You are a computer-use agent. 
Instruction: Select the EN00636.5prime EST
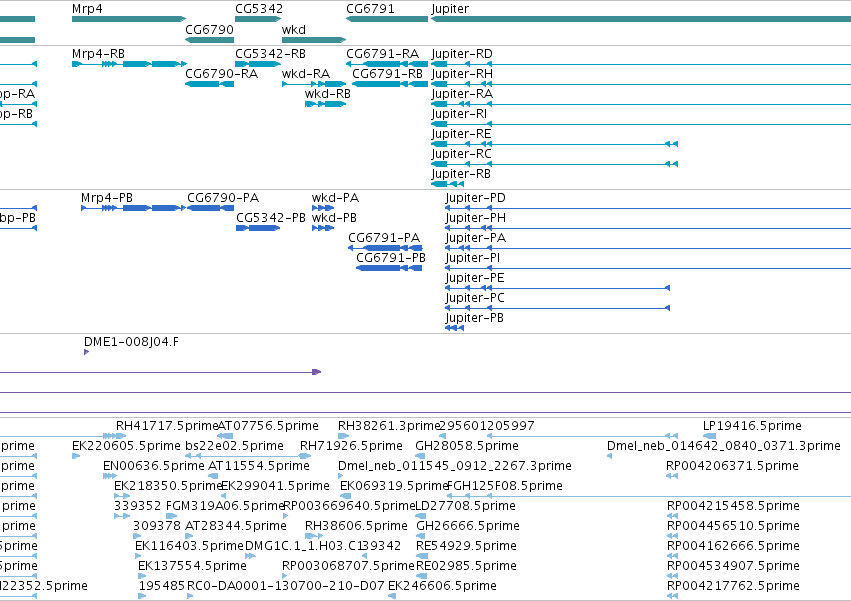(x=110, y=476)
